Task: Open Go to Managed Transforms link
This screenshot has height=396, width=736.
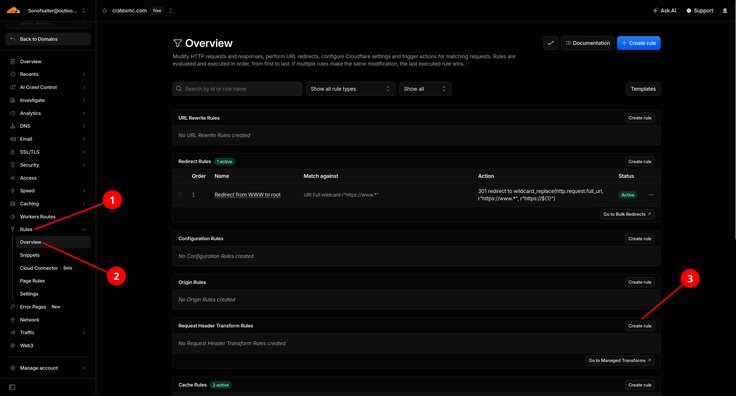Action: click(620, 361)
